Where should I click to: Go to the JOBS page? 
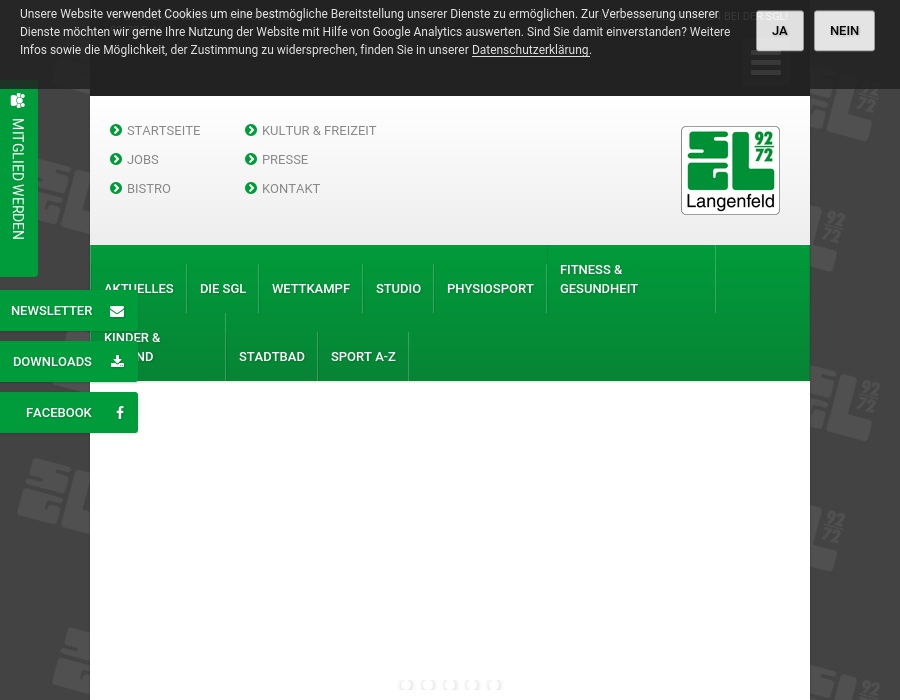143,159
